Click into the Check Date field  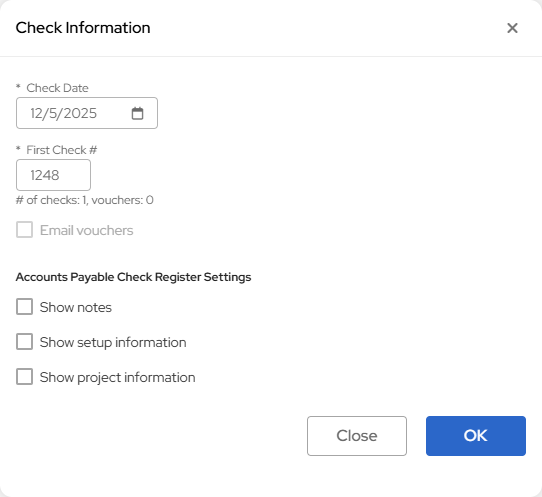point(87,113)
